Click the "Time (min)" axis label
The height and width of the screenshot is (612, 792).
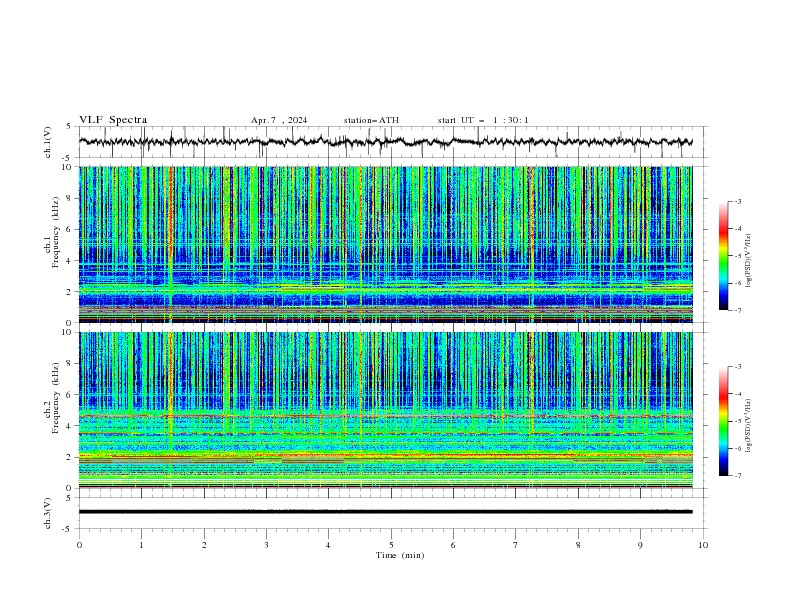(x=400, y=555)
